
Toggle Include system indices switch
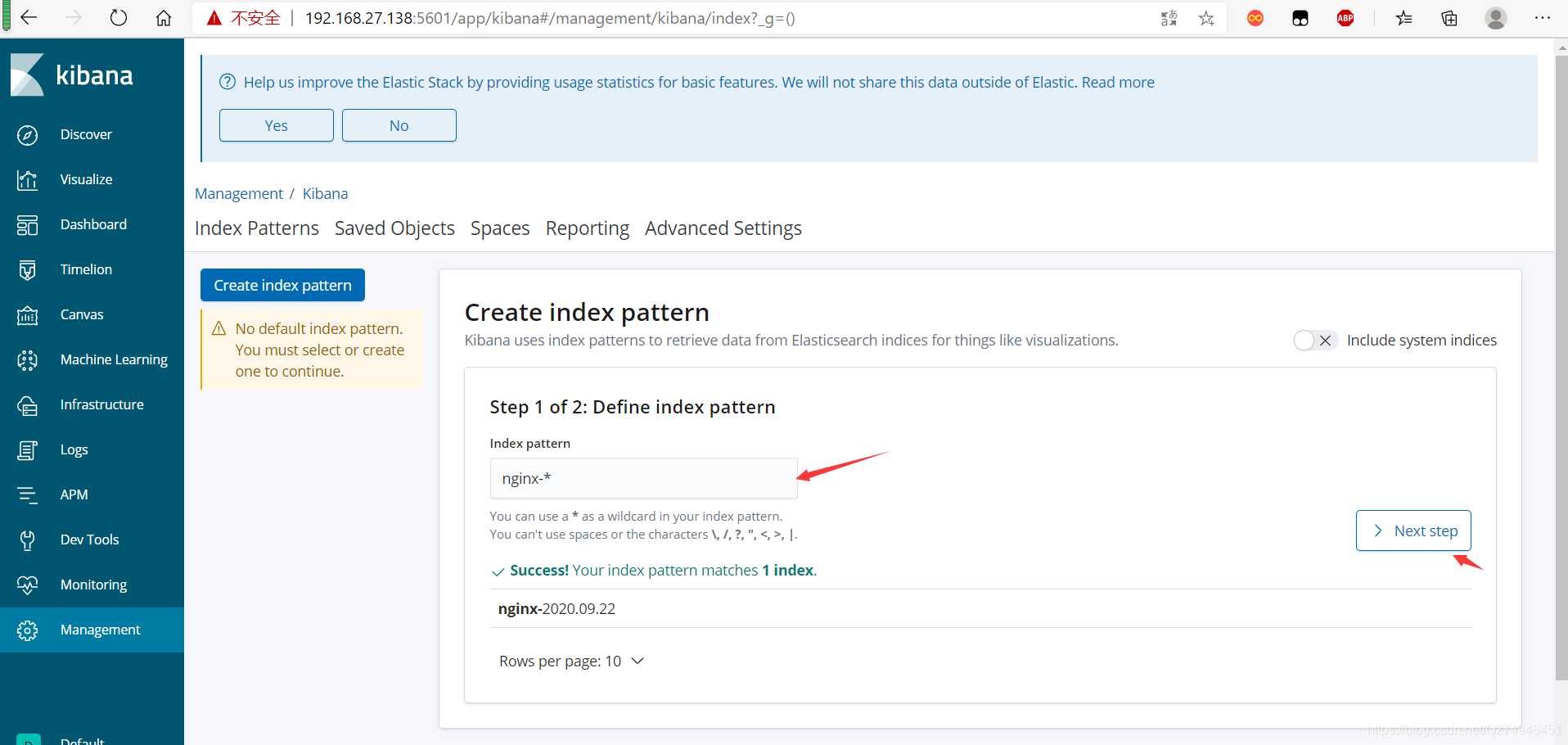tap(1315, 341)
